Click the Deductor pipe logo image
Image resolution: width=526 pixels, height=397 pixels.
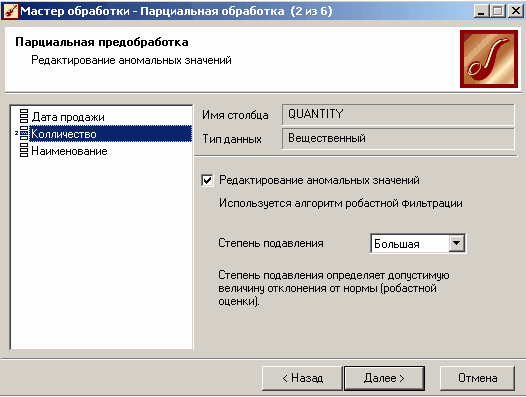pos(489,59)
